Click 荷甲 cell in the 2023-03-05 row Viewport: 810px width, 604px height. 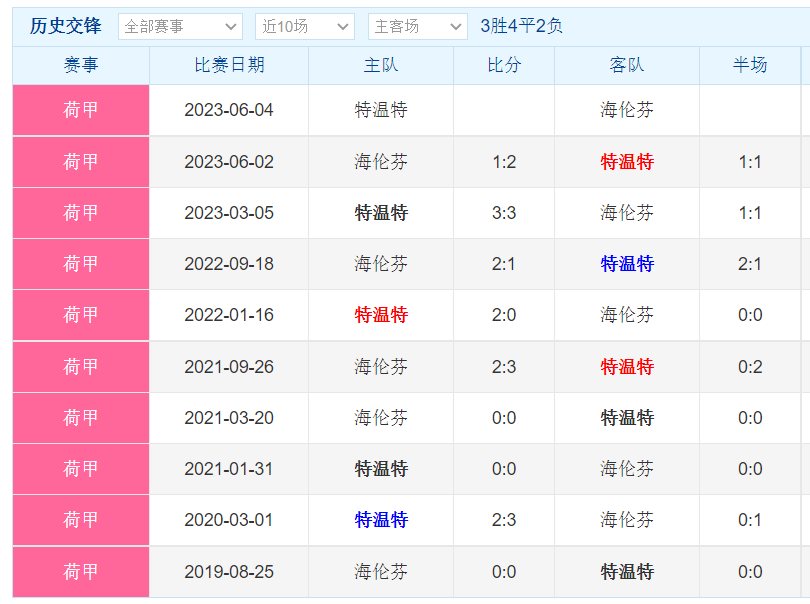coord(81,213)
